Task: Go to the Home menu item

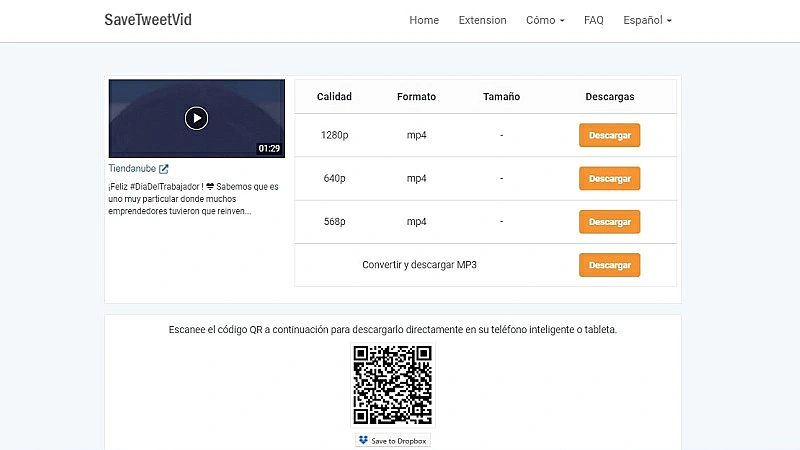Action: (424, 20)
